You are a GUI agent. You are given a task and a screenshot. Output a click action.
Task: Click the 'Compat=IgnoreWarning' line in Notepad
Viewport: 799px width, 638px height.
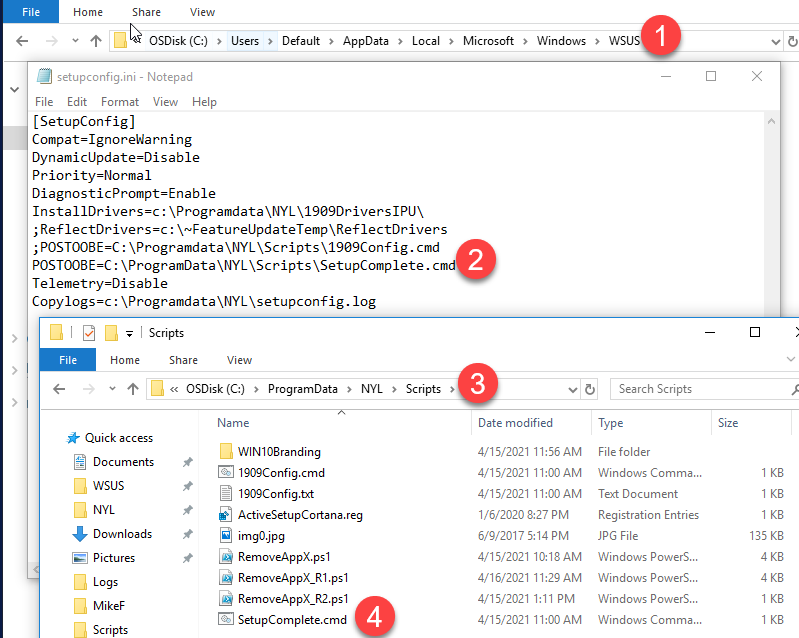(x=112, y=139)
